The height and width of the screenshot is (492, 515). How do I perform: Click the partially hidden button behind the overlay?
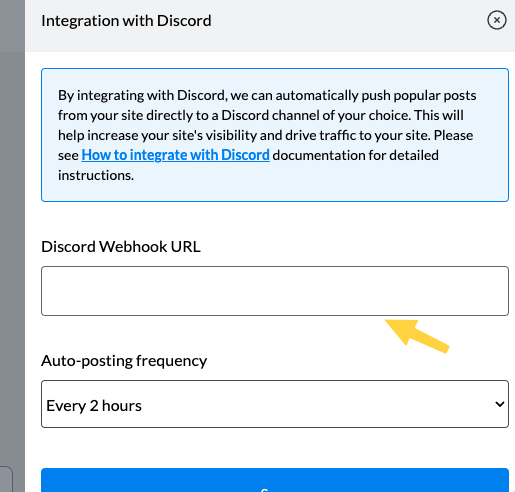coord(6,479)
